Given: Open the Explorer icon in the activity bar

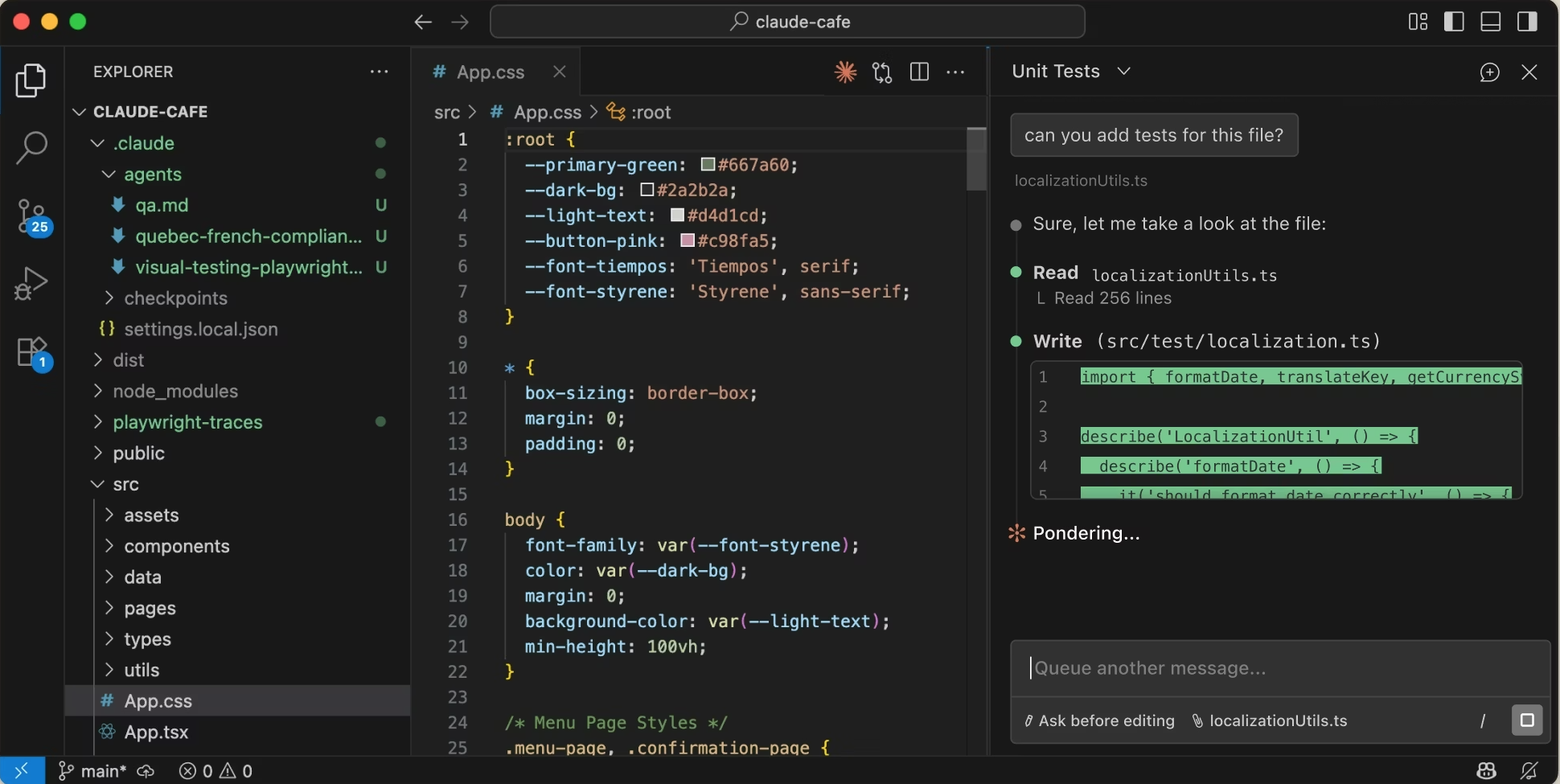Looking at the screenshot, I should click(31, 80).
